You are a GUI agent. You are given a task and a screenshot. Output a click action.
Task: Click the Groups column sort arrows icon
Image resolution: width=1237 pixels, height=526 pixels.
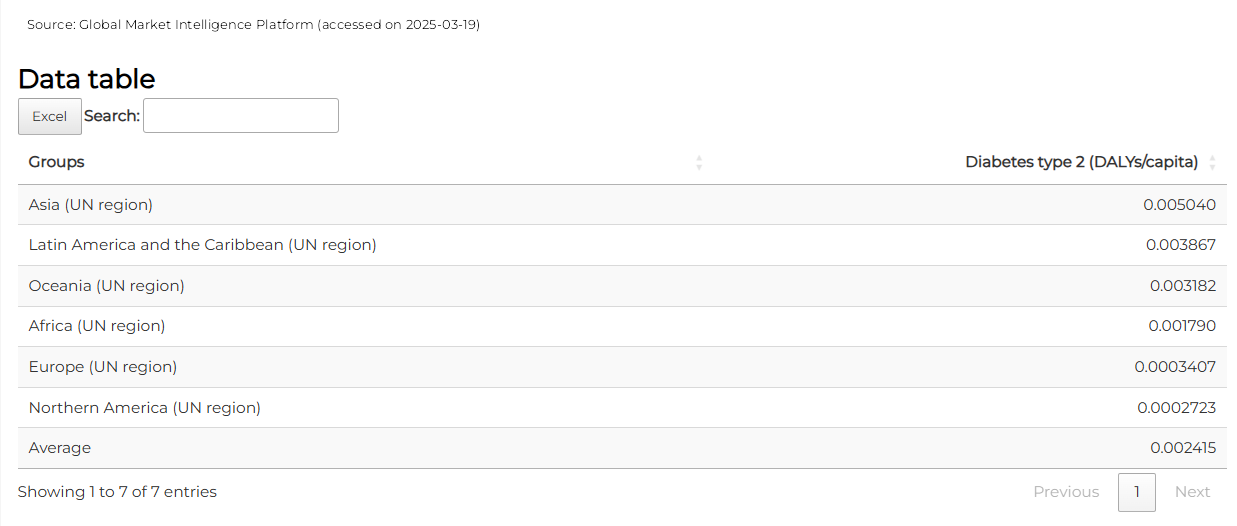(x=699, y=162)
